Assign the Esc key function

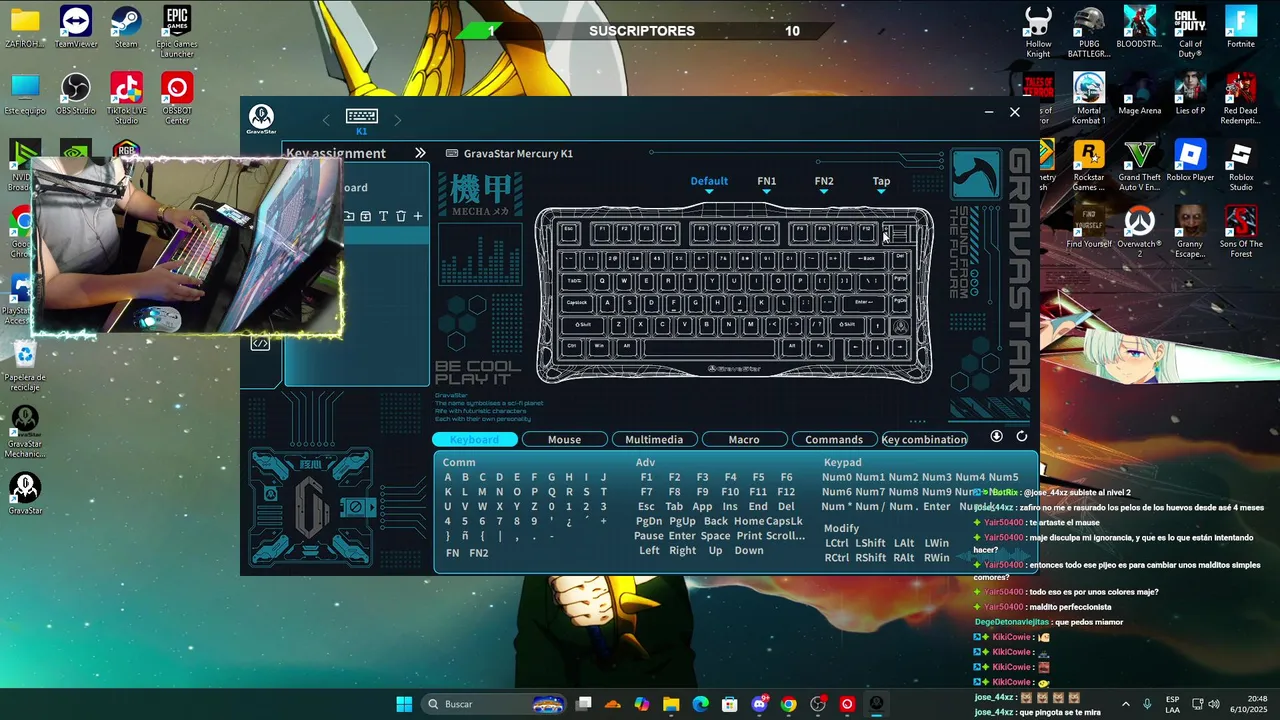(x=646, y=507)
